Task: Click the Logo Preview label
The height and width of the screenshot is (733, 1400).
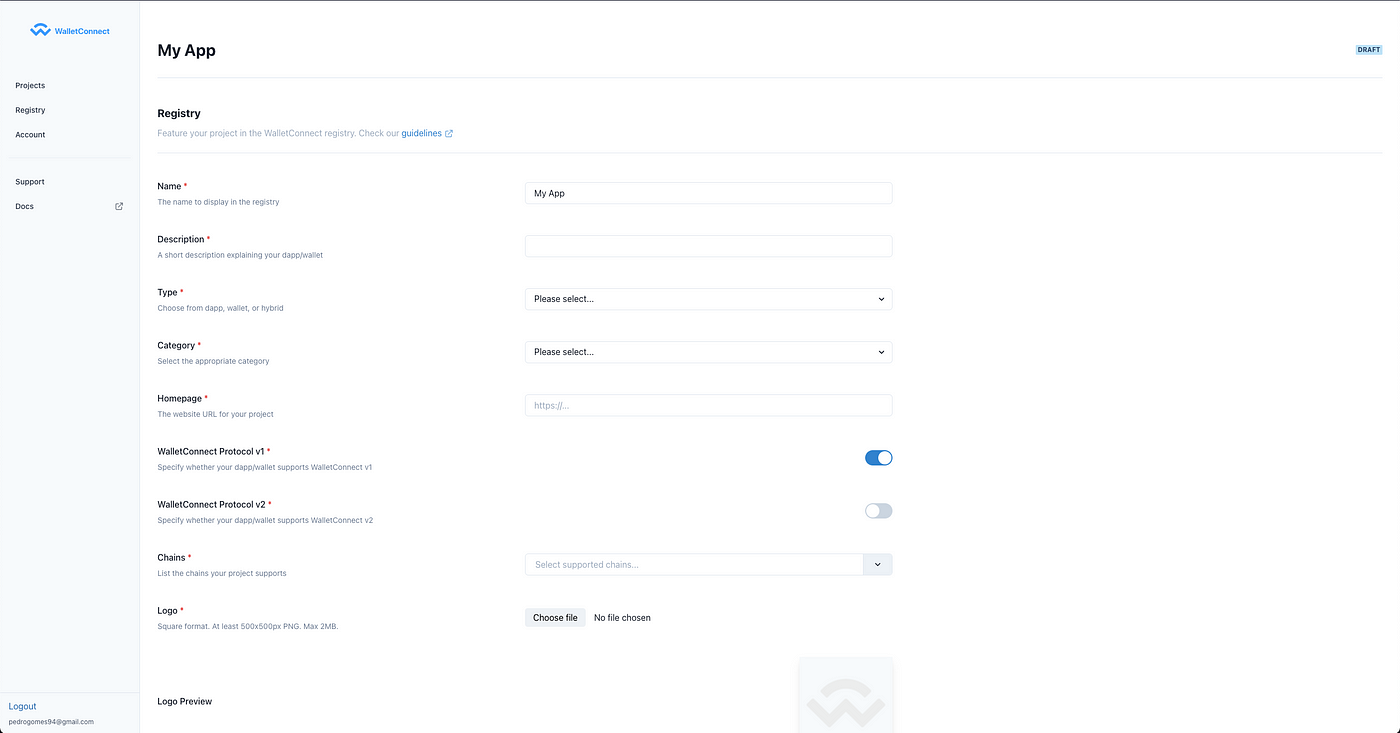Action: tap(185, 701)
